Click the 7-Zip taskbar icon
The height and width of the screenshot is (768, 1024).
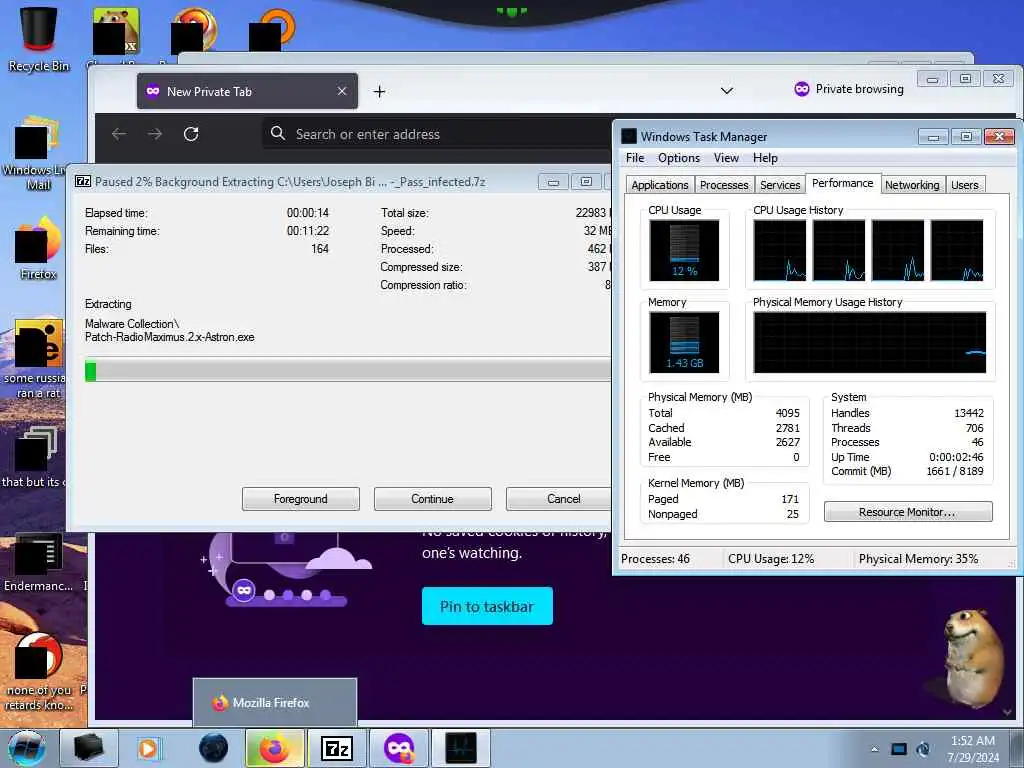tap(337, 748)
